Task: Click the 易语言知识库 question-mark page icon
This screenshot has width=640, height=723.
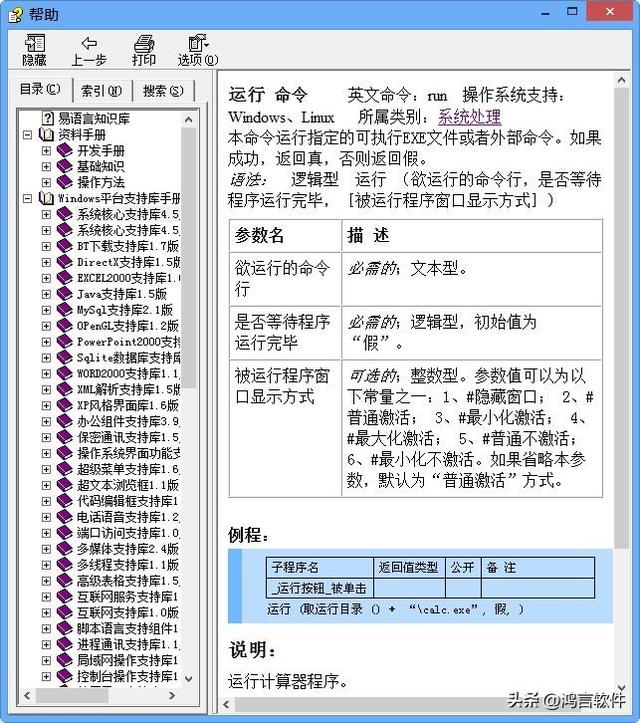Action: click(47, 118)
